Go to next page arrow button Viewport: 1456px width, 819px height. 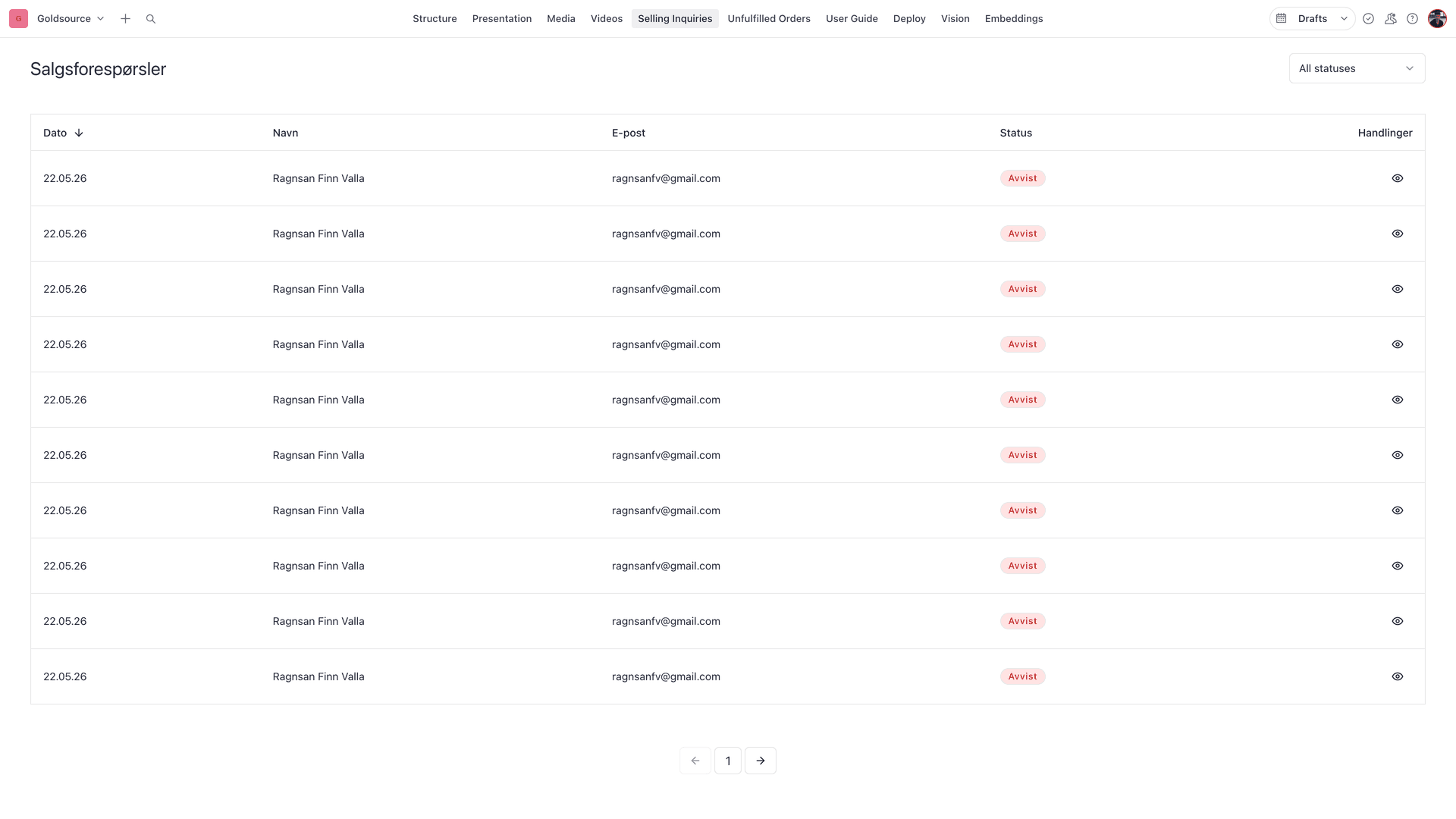(x=761, y=761)
